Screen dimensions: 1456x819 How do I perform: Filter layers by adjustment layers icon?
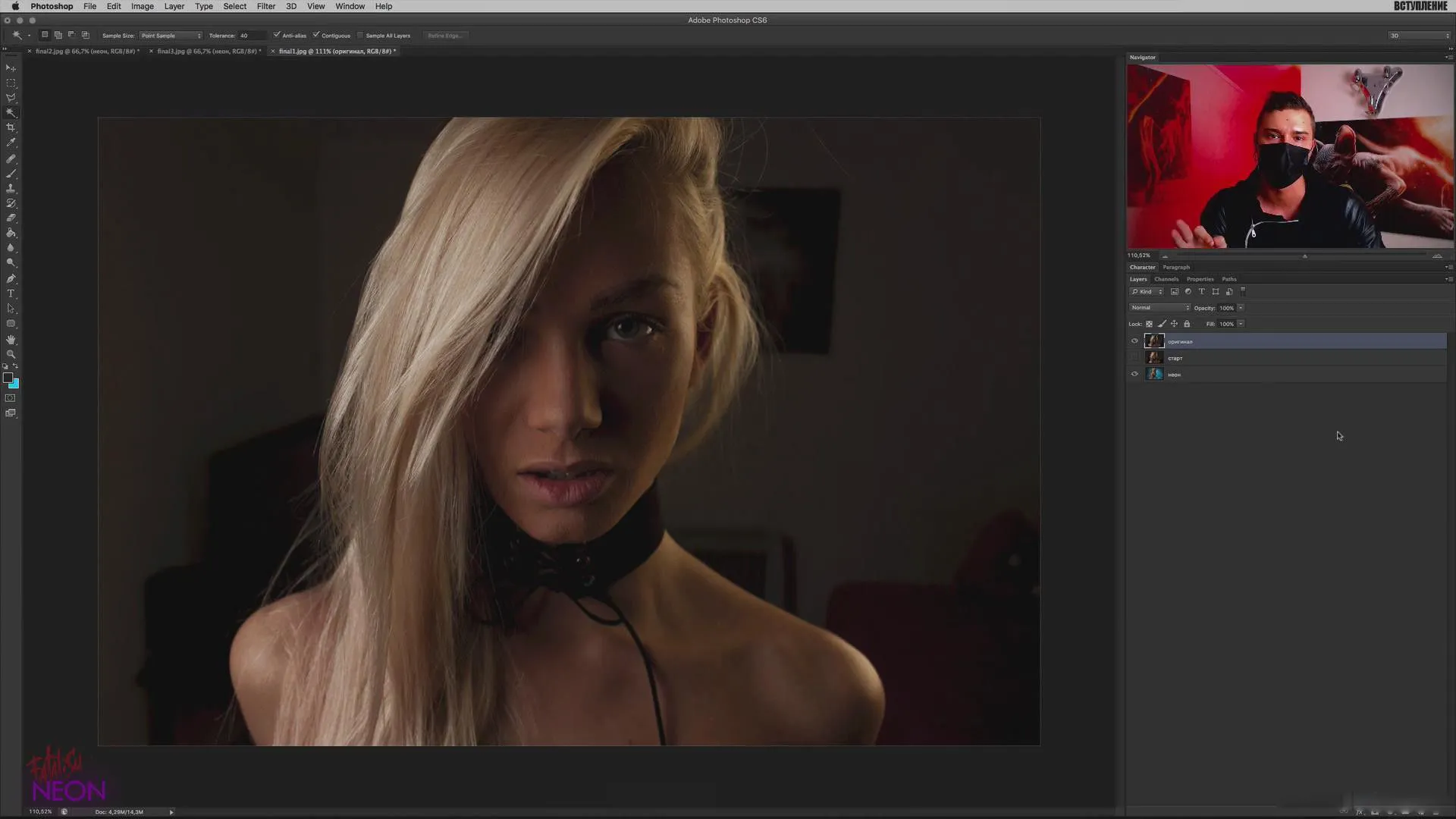[1188, 292]
